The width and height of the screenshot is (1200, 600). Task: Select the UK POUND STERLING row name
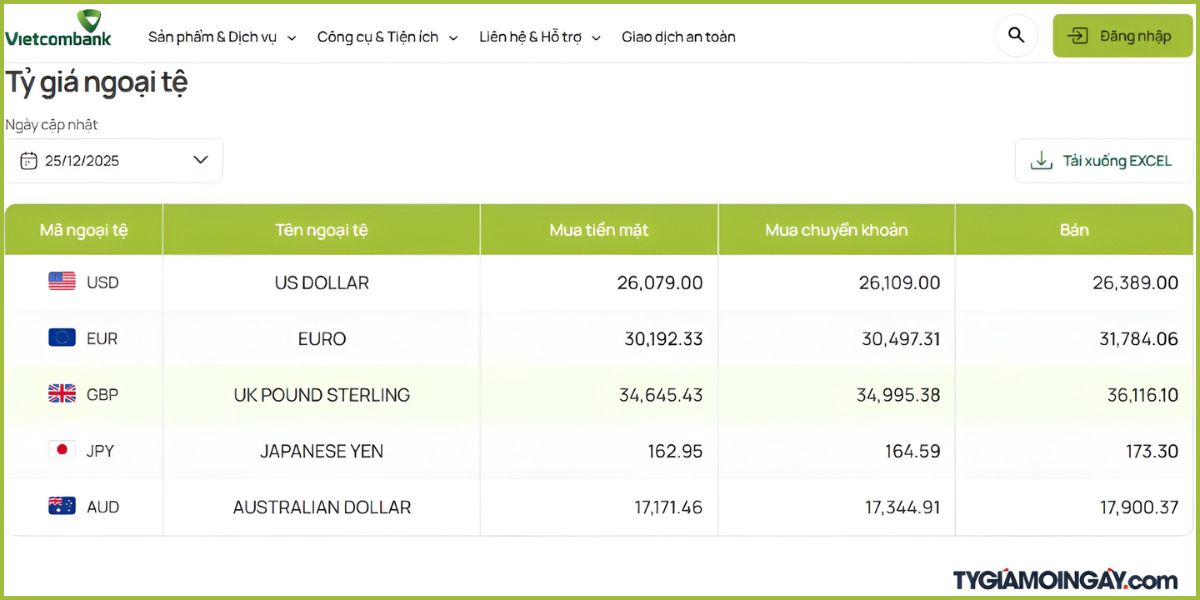[x=322, y=395]
